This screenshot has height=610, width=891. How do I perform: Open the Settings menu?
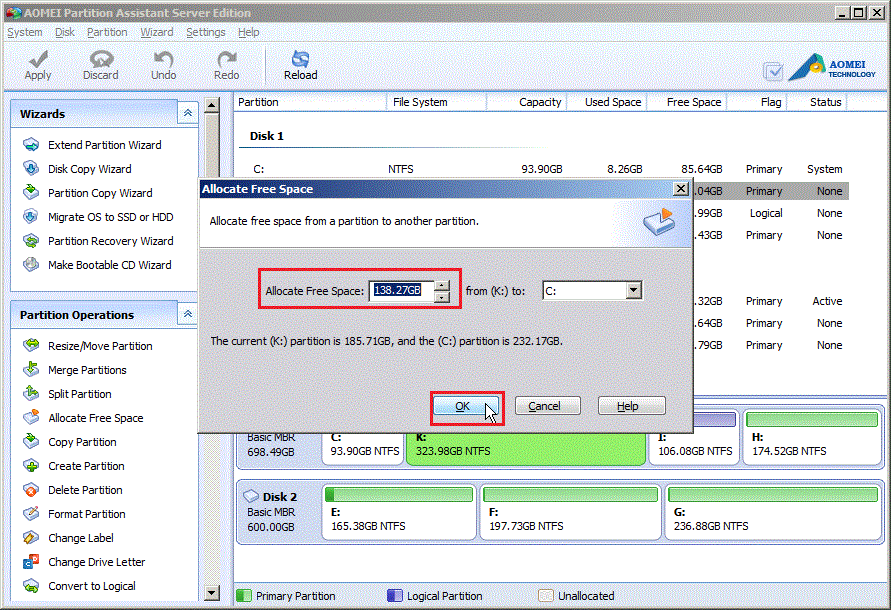click(x=206, y=32)
